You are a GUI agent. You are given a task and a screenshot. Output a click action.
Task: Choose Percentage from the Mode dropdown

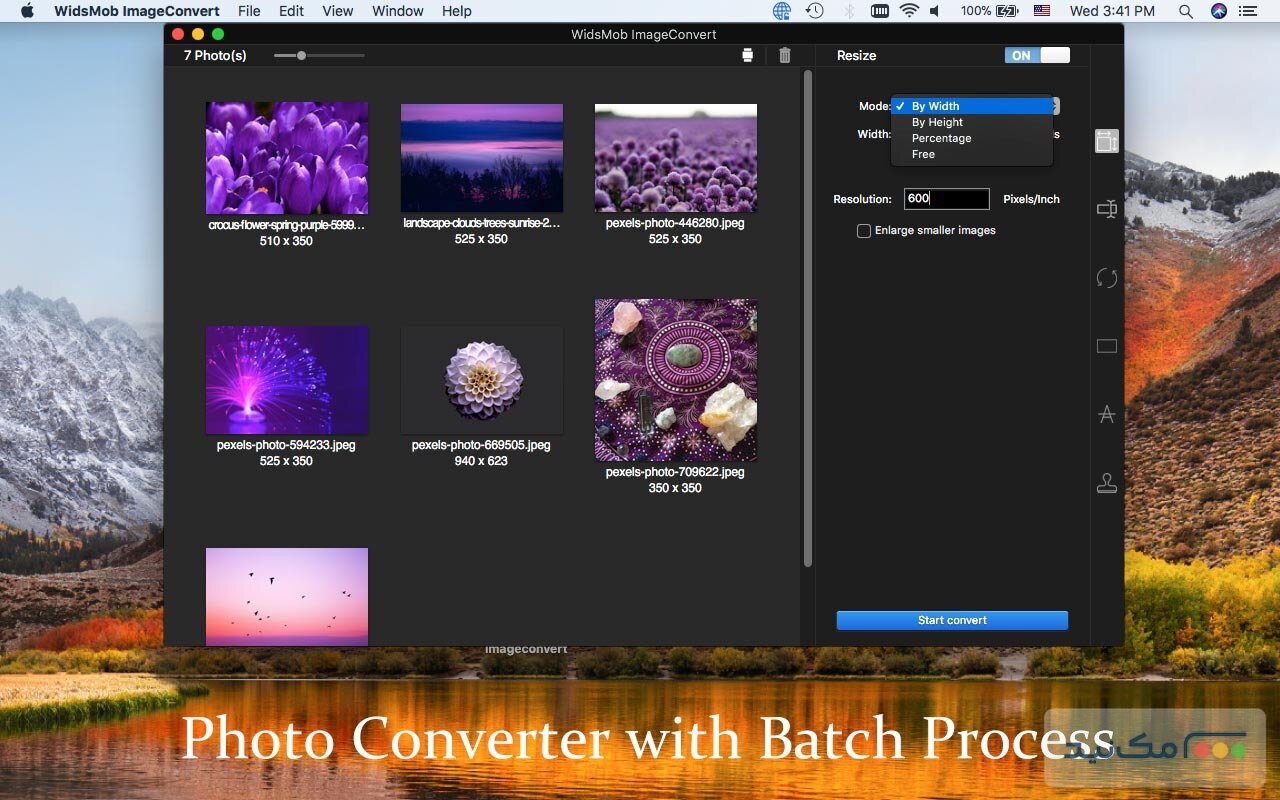point(941,138)
